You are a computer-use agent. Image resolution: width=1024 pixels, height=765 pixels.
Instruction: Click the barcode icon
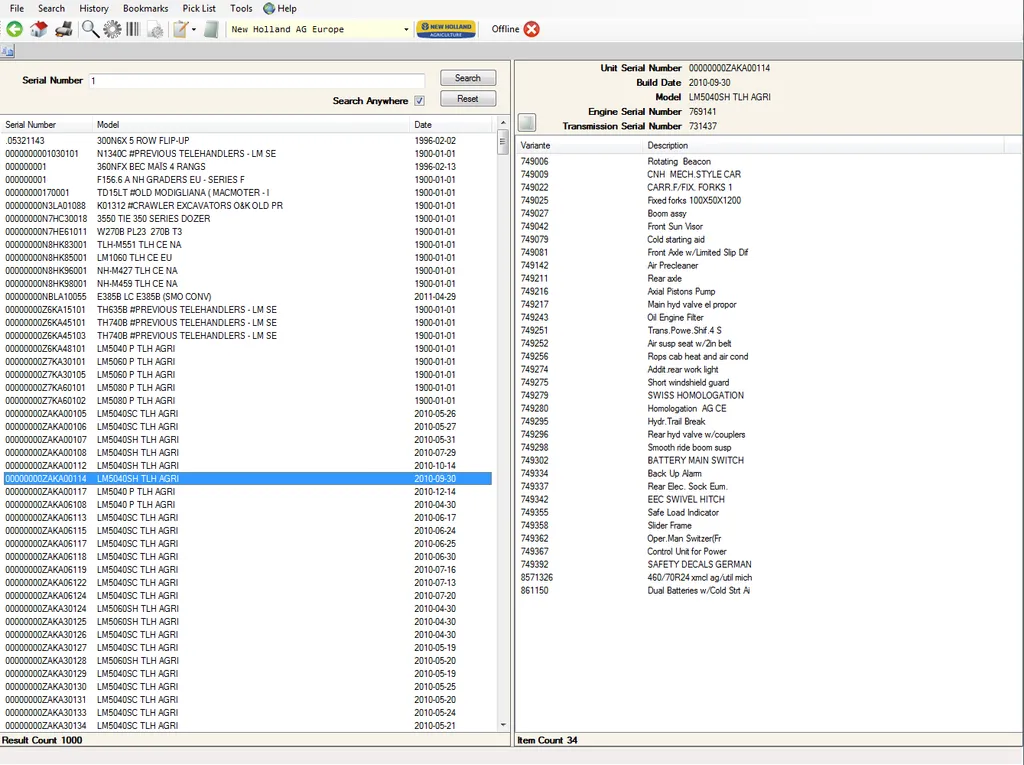coord(133,29)
